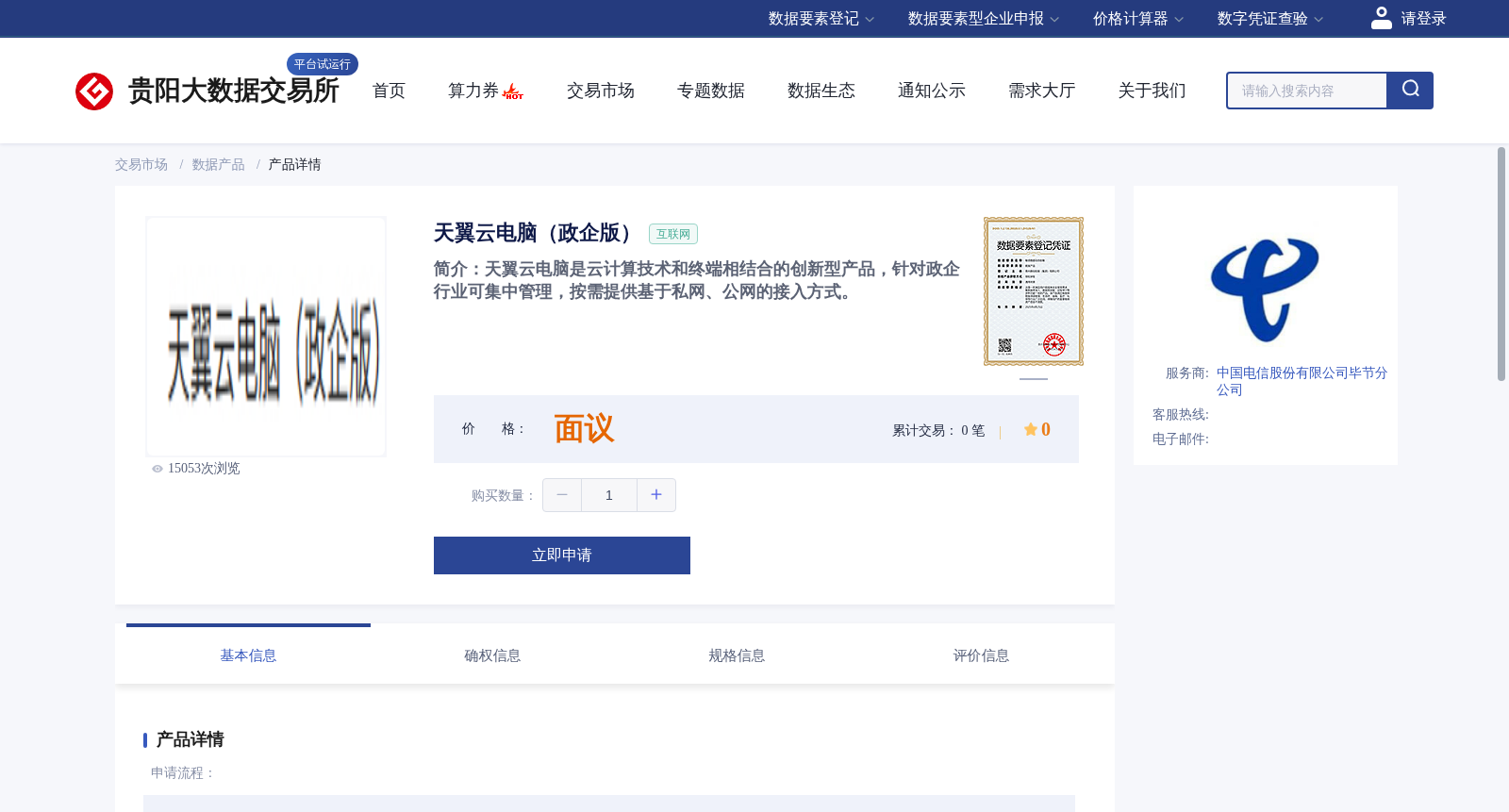The width and height of the screenshot is (1509, 812).
Task: Click the 客服热线 label
Action: 1181,415
